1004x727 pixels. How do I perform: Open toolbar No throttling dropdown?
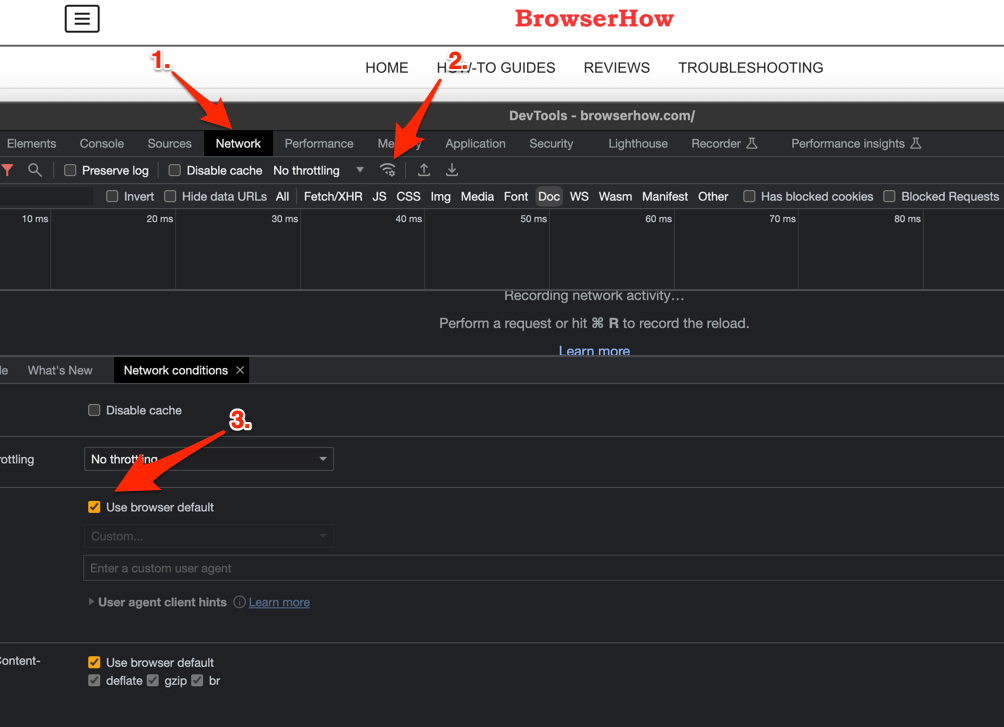[318, 170]
